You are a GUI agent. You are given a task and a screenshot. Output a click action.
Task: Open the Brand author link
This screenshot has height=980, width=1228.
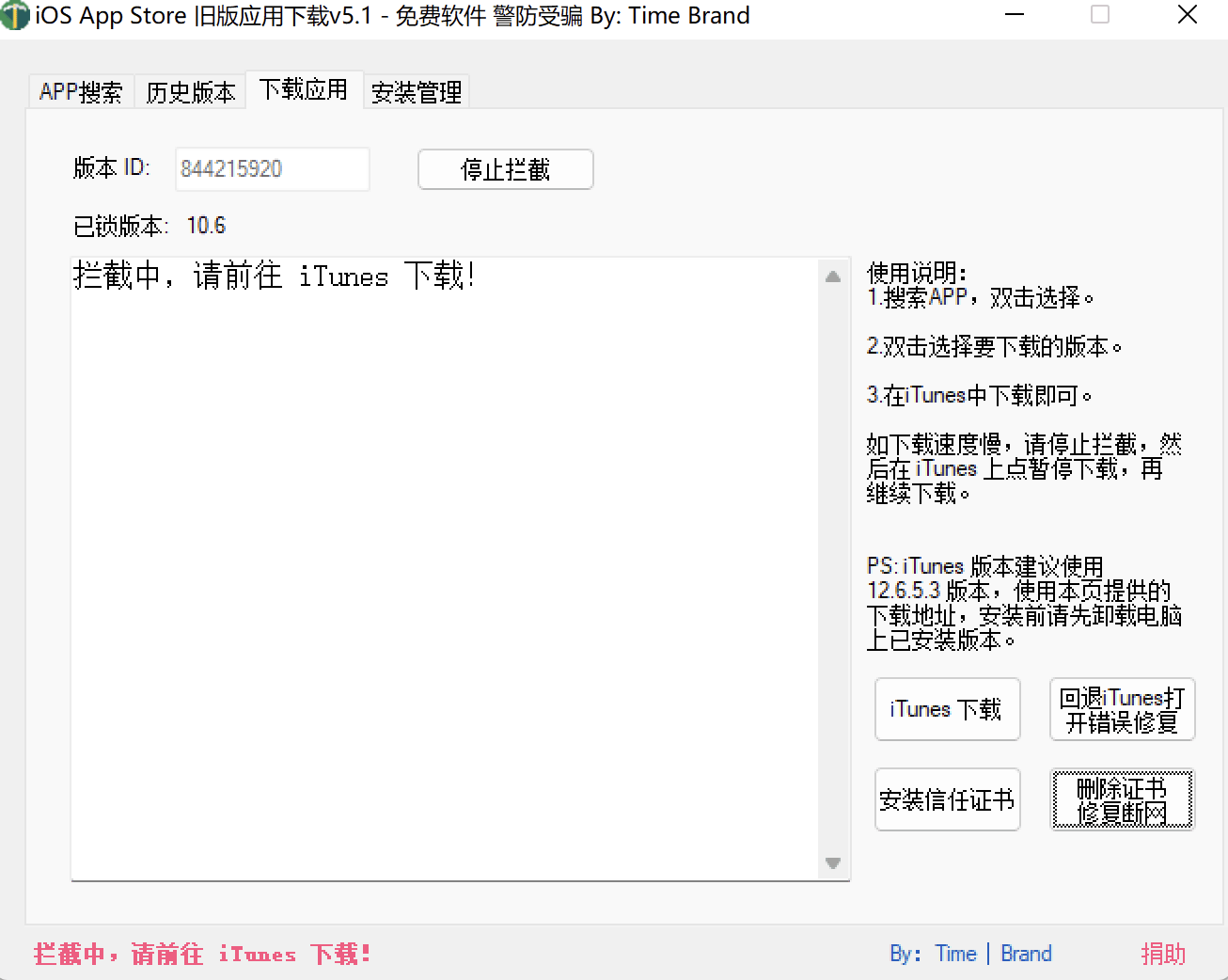(1026, 954)
